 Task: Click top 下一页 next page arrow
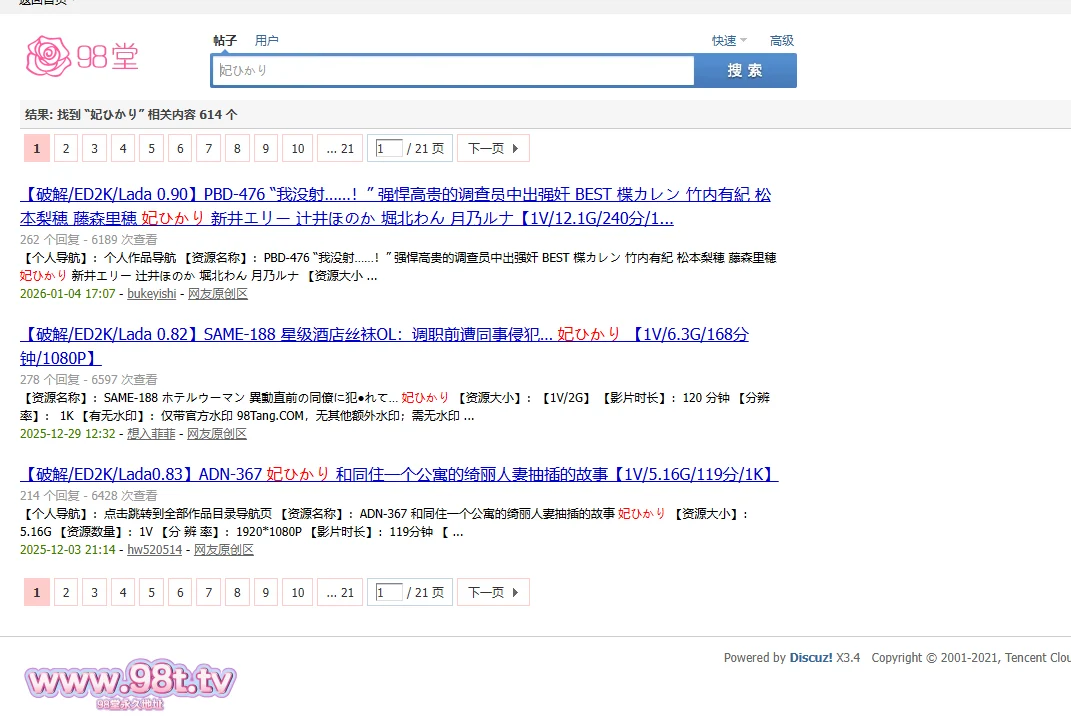click(493, 149)
